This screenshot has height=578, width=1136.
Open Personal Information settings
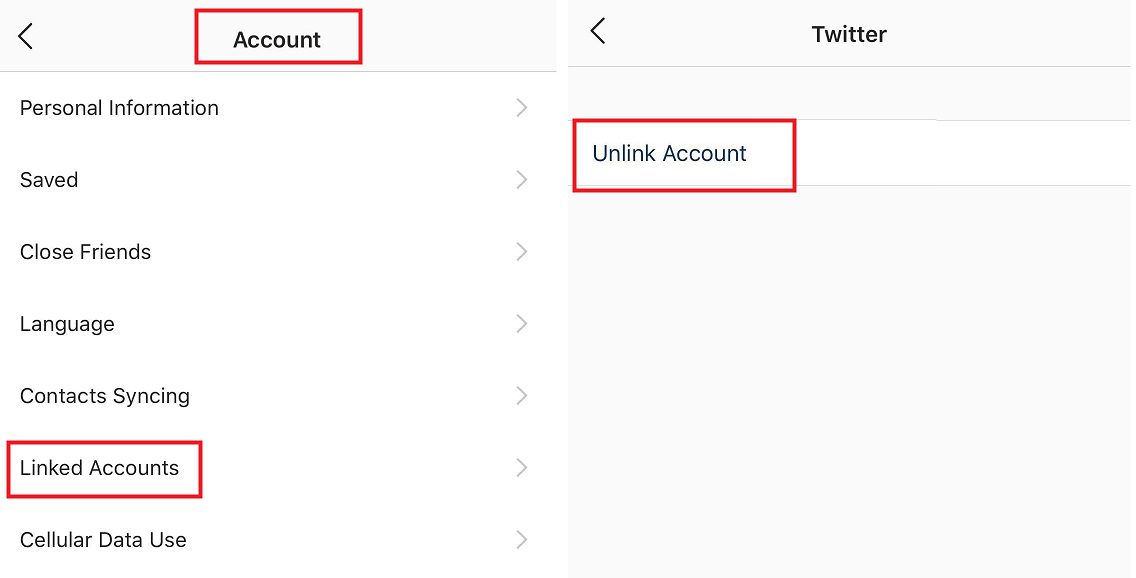[x=119, y=108]
